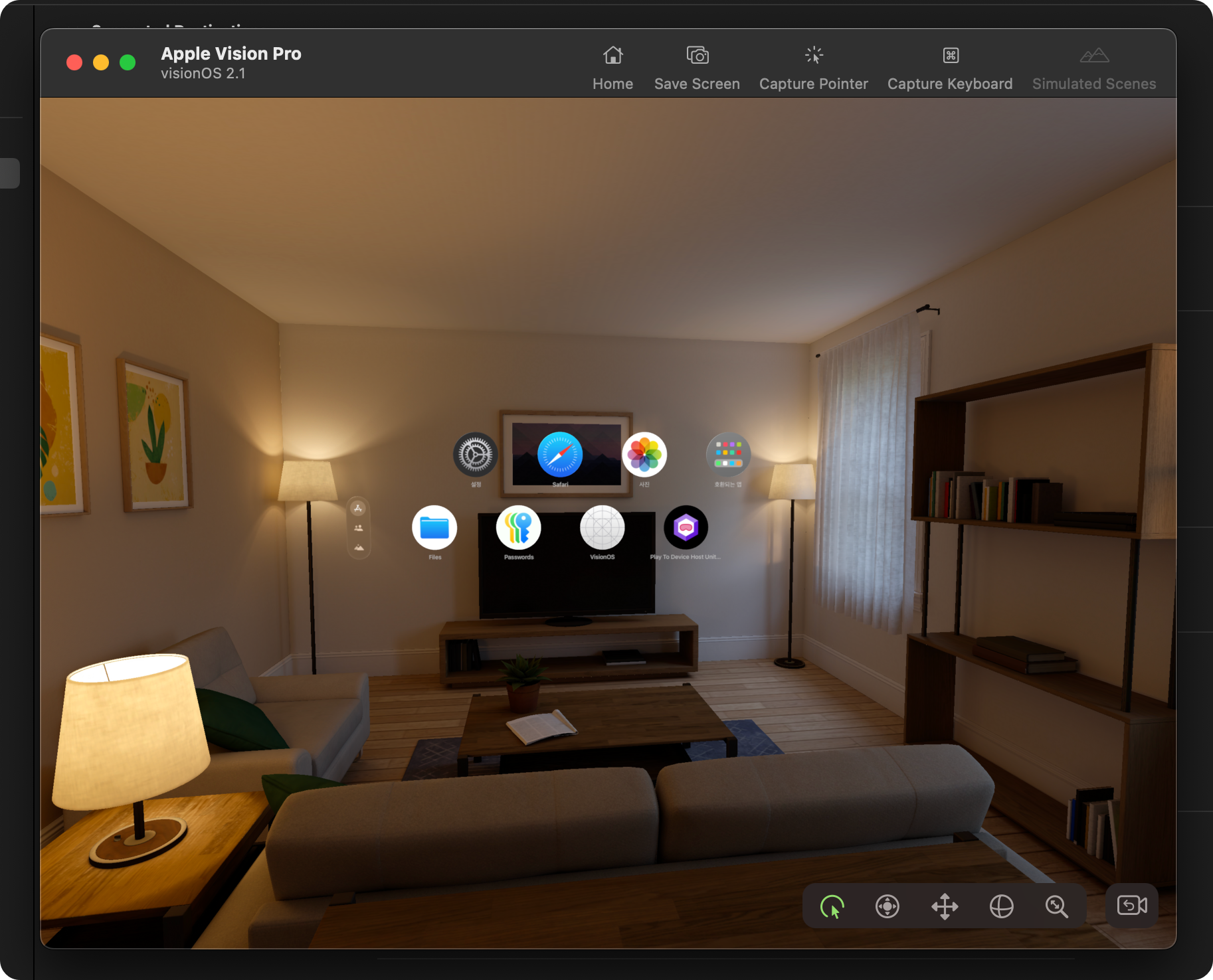1213x980 pixels.
Task: Click the Files label text
Action: tap(435, 557)
